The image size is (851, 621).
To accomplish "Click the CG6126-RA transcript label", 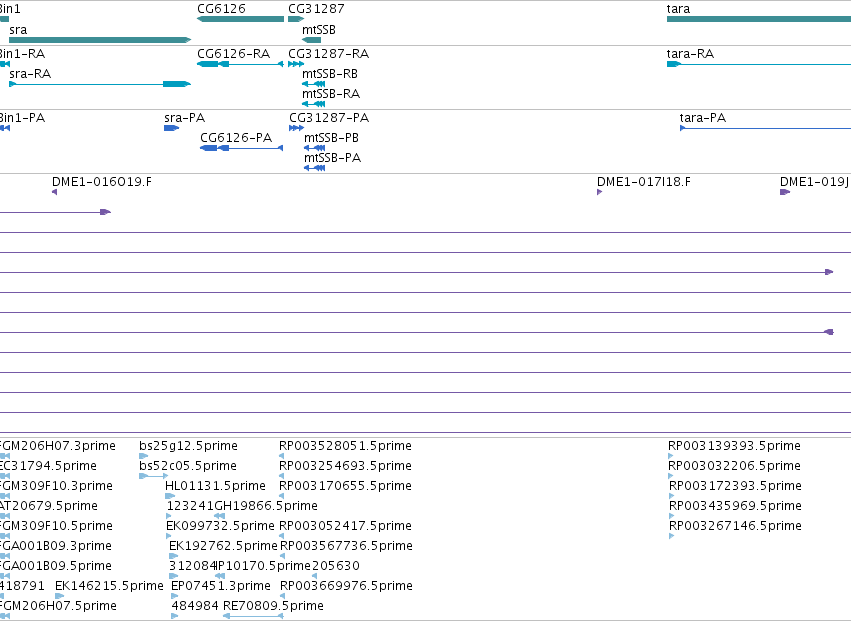I will tap(233, 54).
